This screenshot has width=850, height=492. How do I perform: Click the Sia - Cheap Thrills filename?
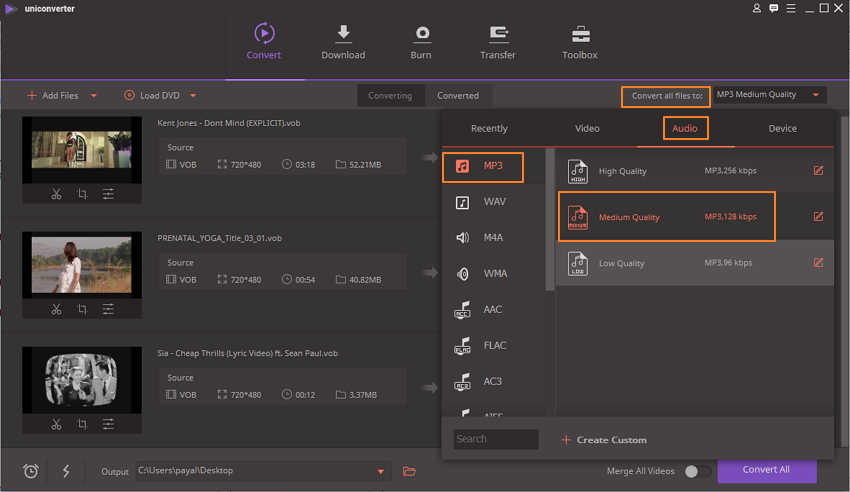point(248,353)
